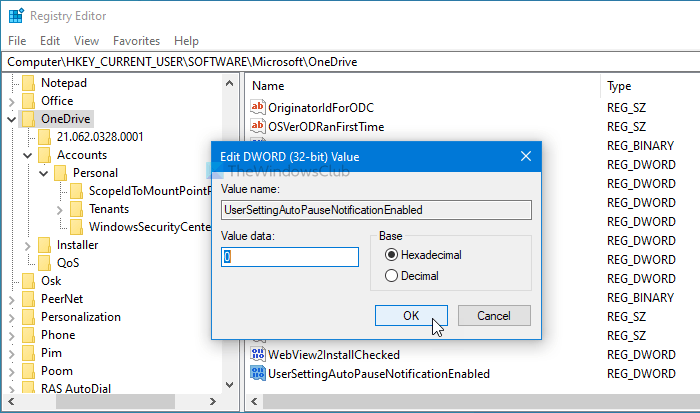Select the Hexadecimal base option
The width and height of the screenshot is (700, 413).
pyautogui.click(x=391, y=254)
